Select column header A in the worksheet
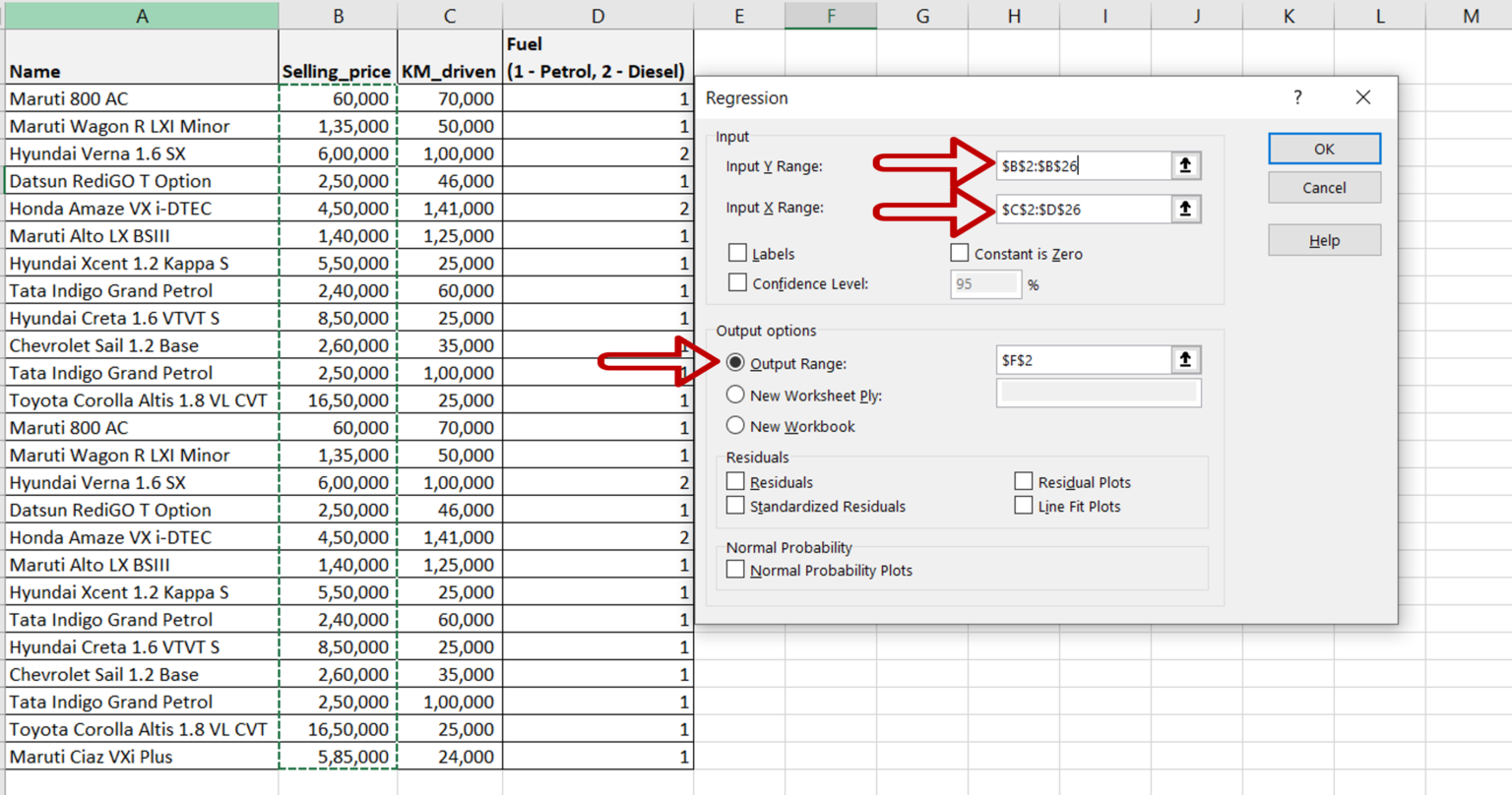This screenshot has width=1512, height=795. [x=142, y=16]
